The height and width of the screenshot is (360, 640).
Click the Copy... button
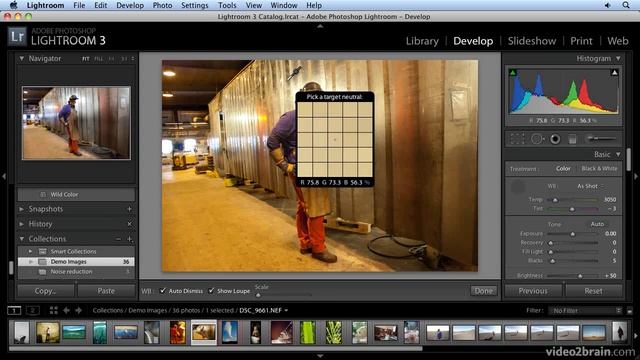46,291
